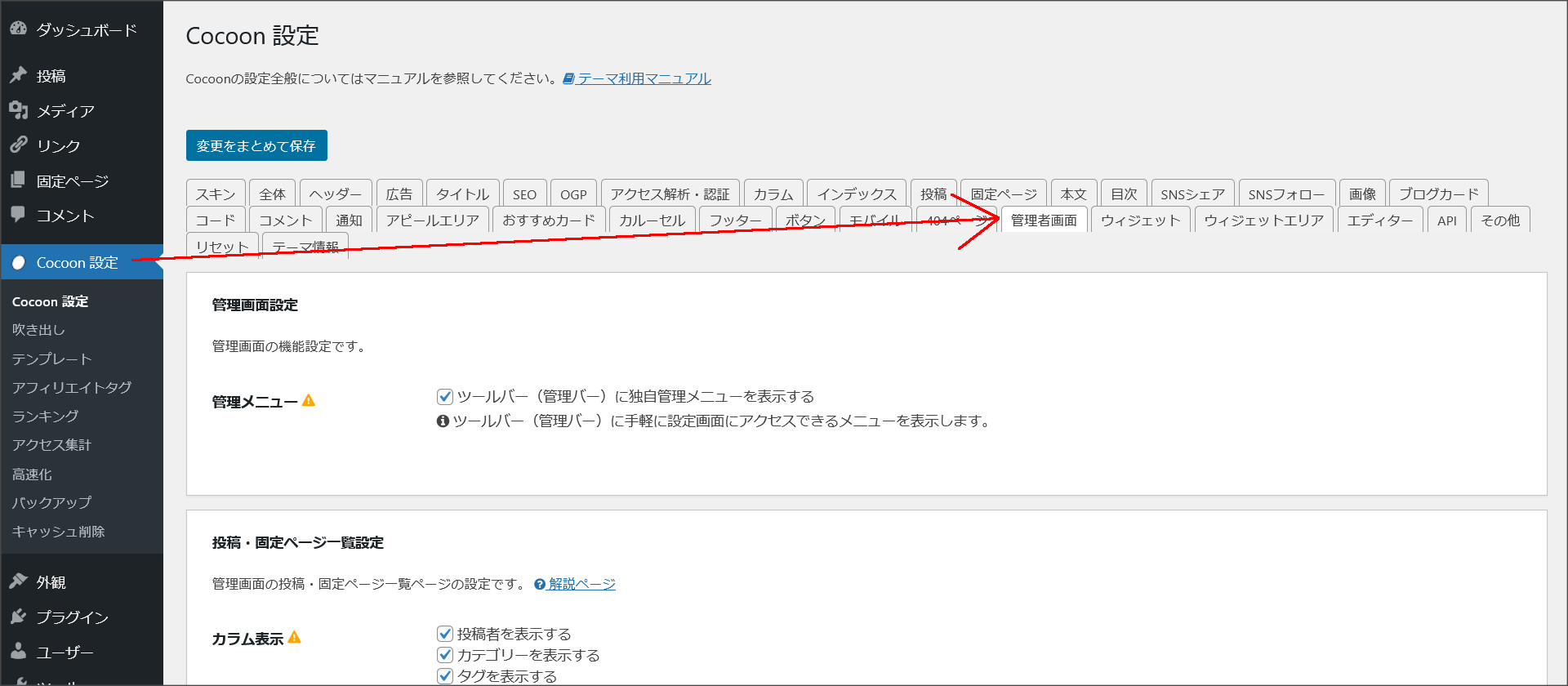Click the warning icon next to カラム表示
Screen dimensions: 1568x686
(295, 637)
